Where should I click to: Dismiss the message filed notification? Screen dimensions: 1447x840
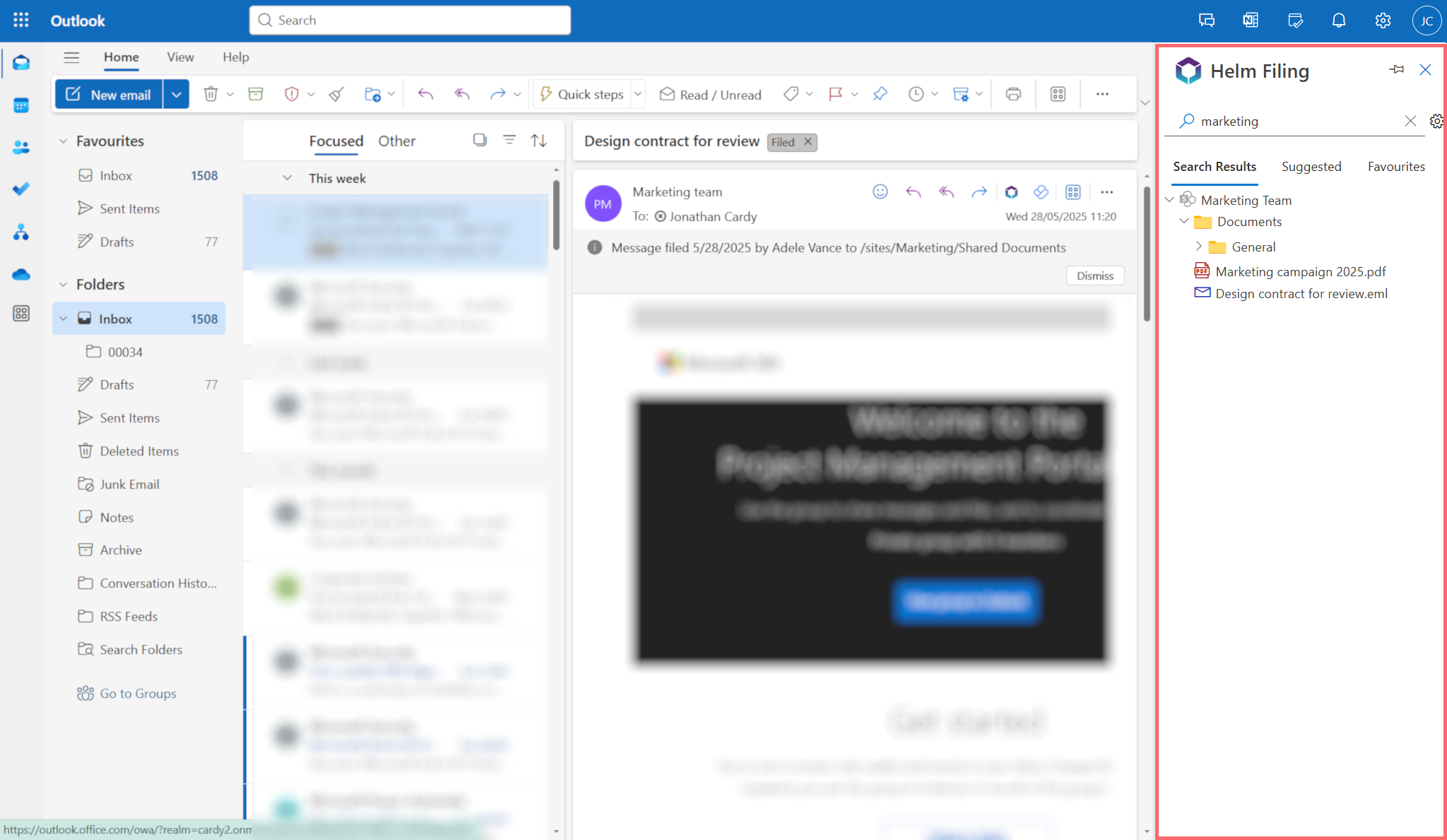pyautogui.click(x=1094, y=276)
